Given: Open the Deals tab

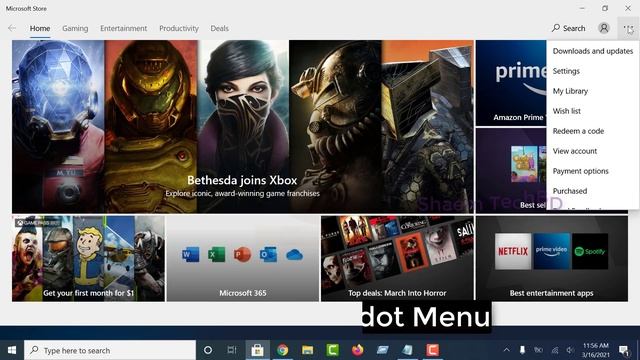Looking at the screenshot, I should pyautogui.click(x=220, y=28).
